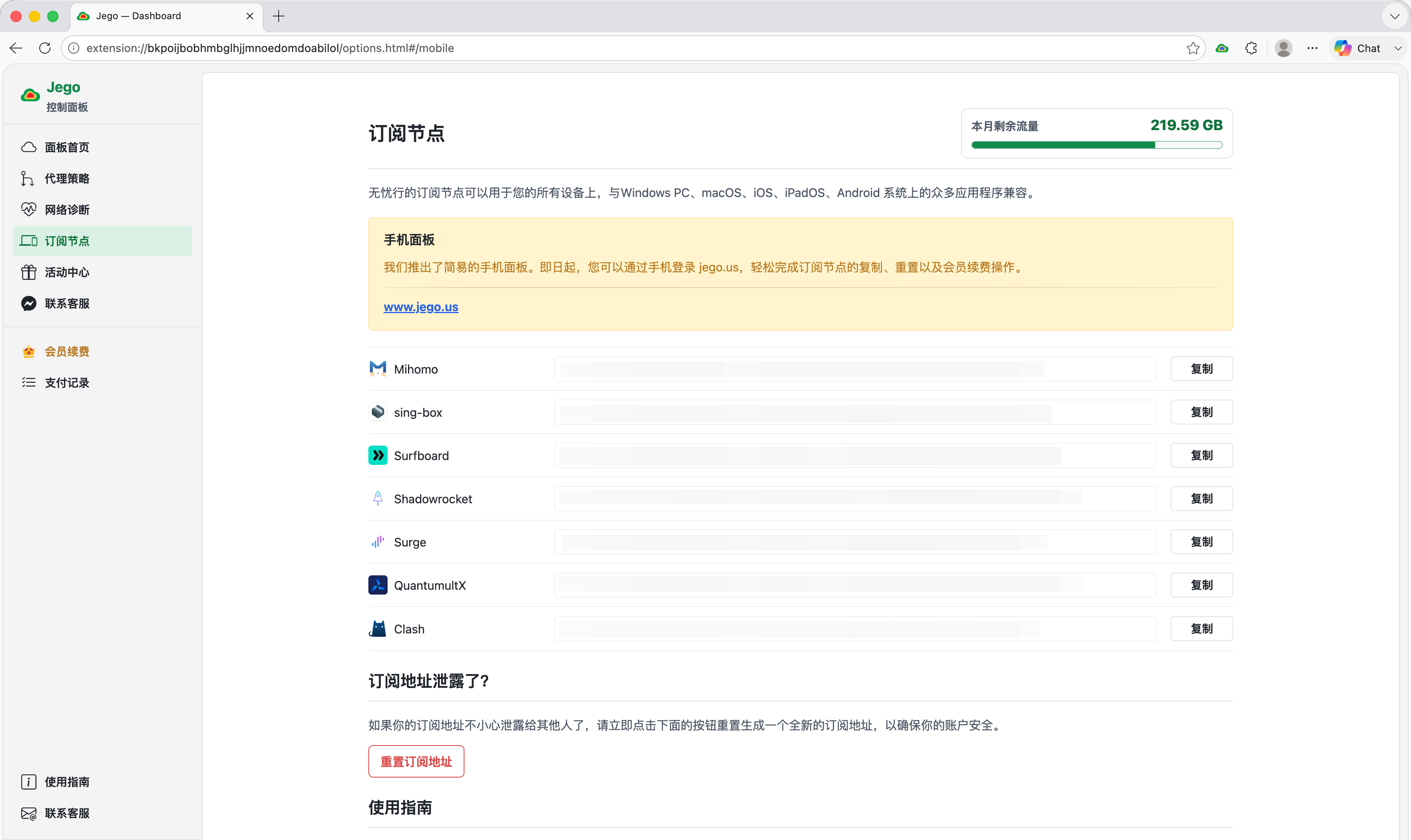Viewport: 1411px width, 840px height.
Task: Click the Surfboard app icon
Action: click(x=378, y=455)
